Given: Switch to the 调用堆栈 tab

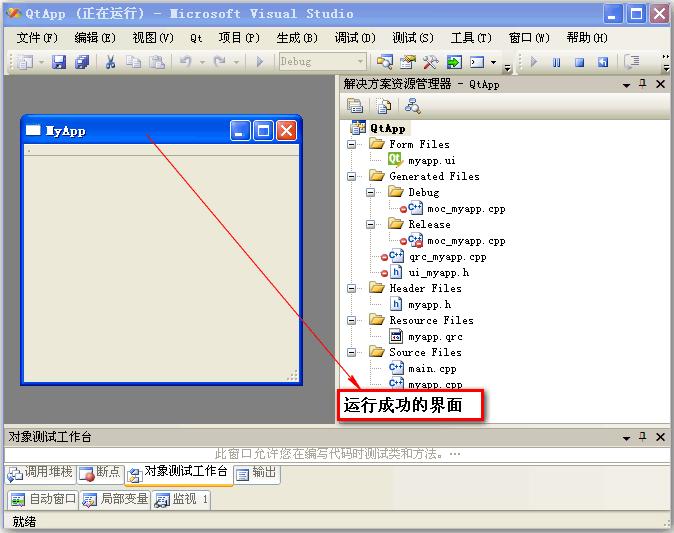Looking at the screenshot, I should click(x=40, y=473).
